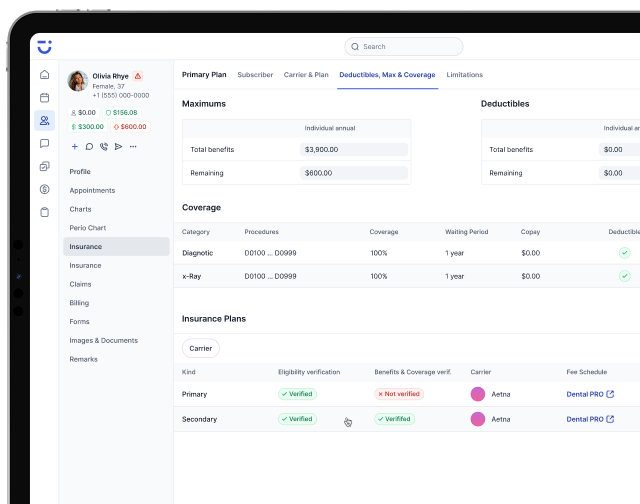This screenshot has width=640, height=504.
Task: Click the phone call icon under the patient balances
Action: pos(104,147)
